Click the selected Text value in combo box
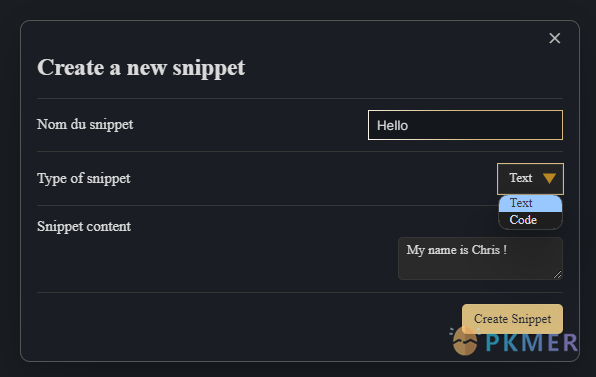 tap(521, 178)
